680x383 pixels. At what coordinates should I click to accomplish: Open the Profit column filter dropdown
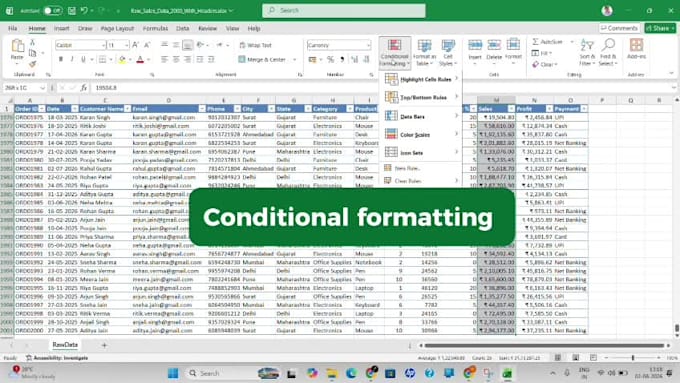(549, 109)
